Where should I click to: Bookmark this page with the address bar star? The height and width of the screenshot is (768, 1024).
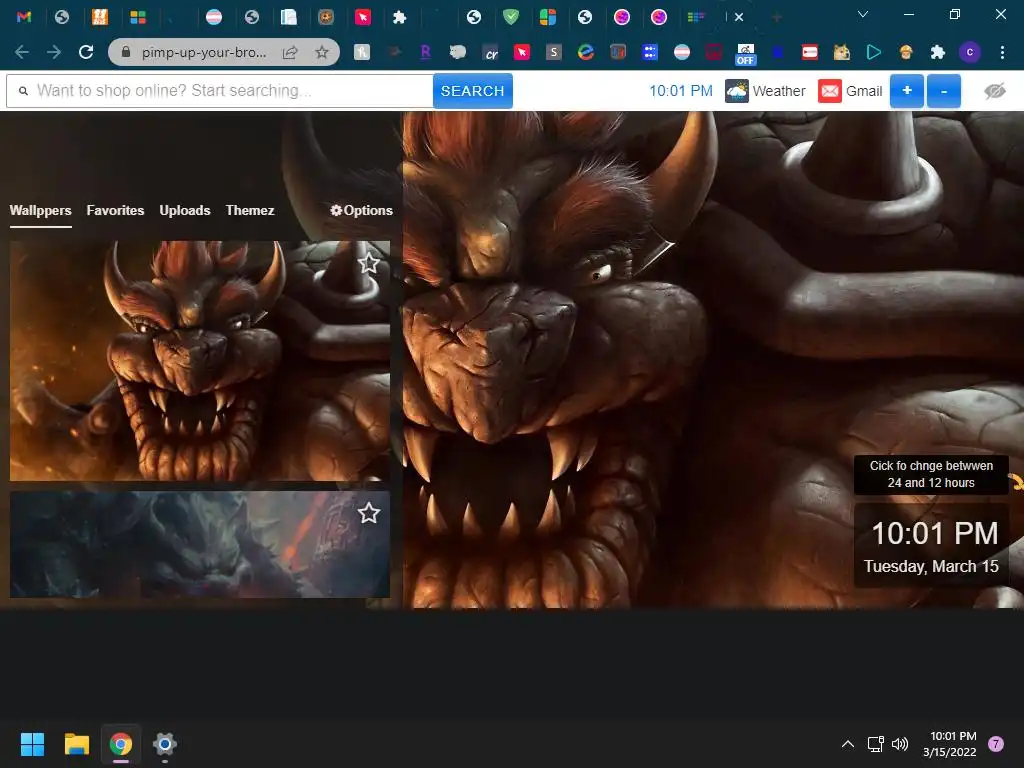pyautogui.click(x=322, y=52)
